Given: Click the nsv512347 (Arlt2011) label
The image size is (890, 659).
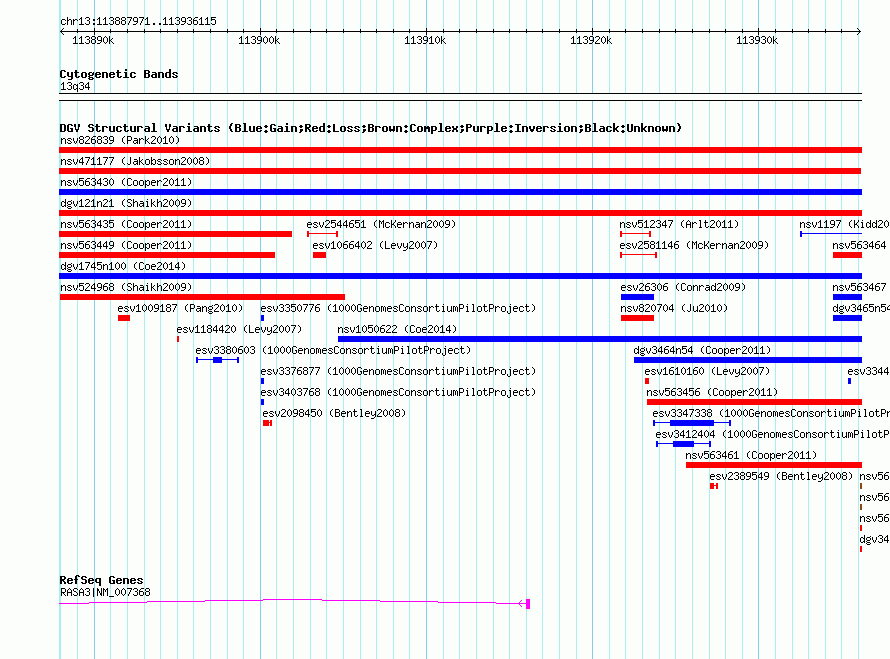Looking at the screenshot, I should pos(679,224).
